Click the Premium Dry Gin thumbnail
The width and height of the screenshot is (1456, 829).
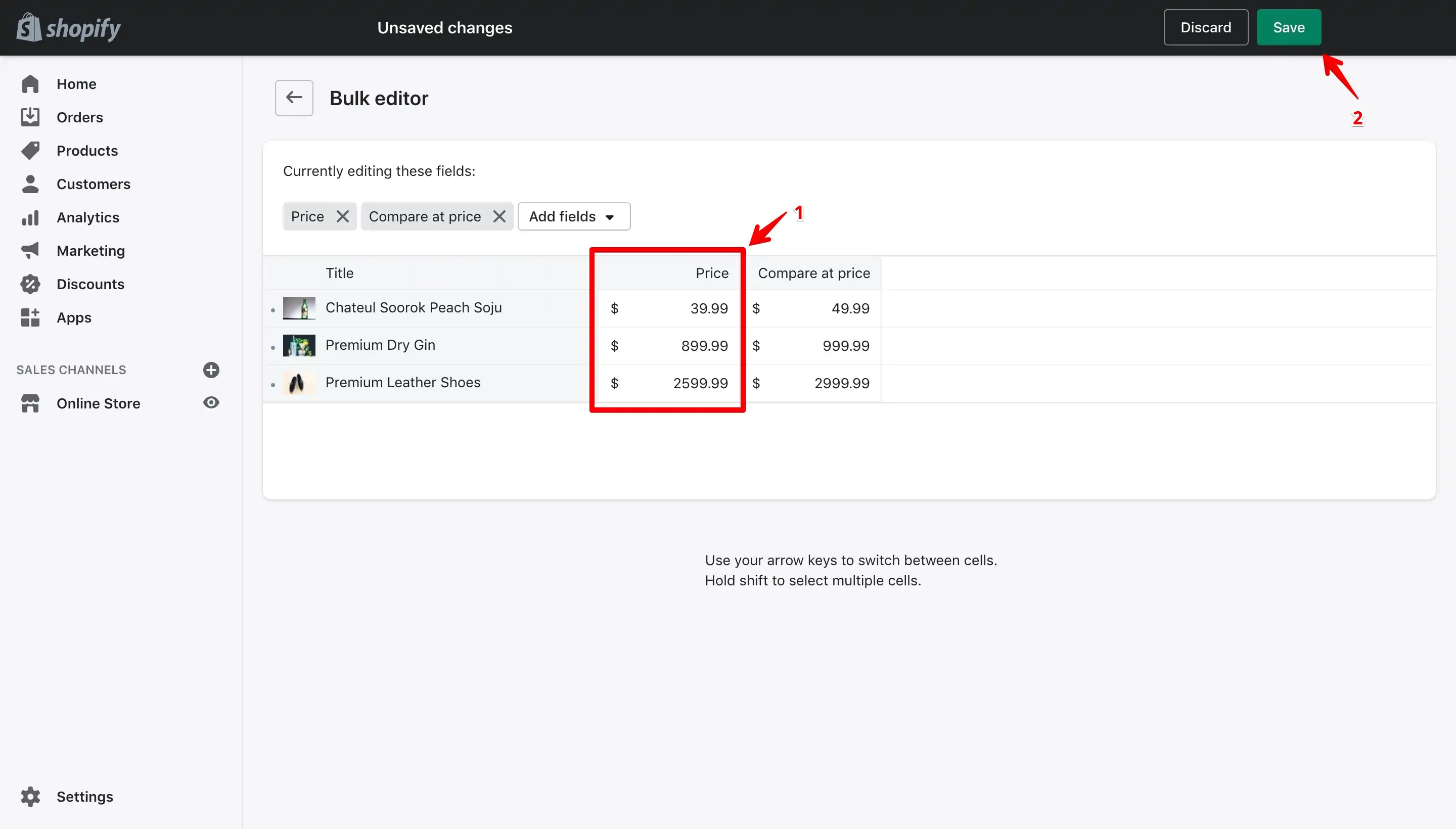click(299, 346)
